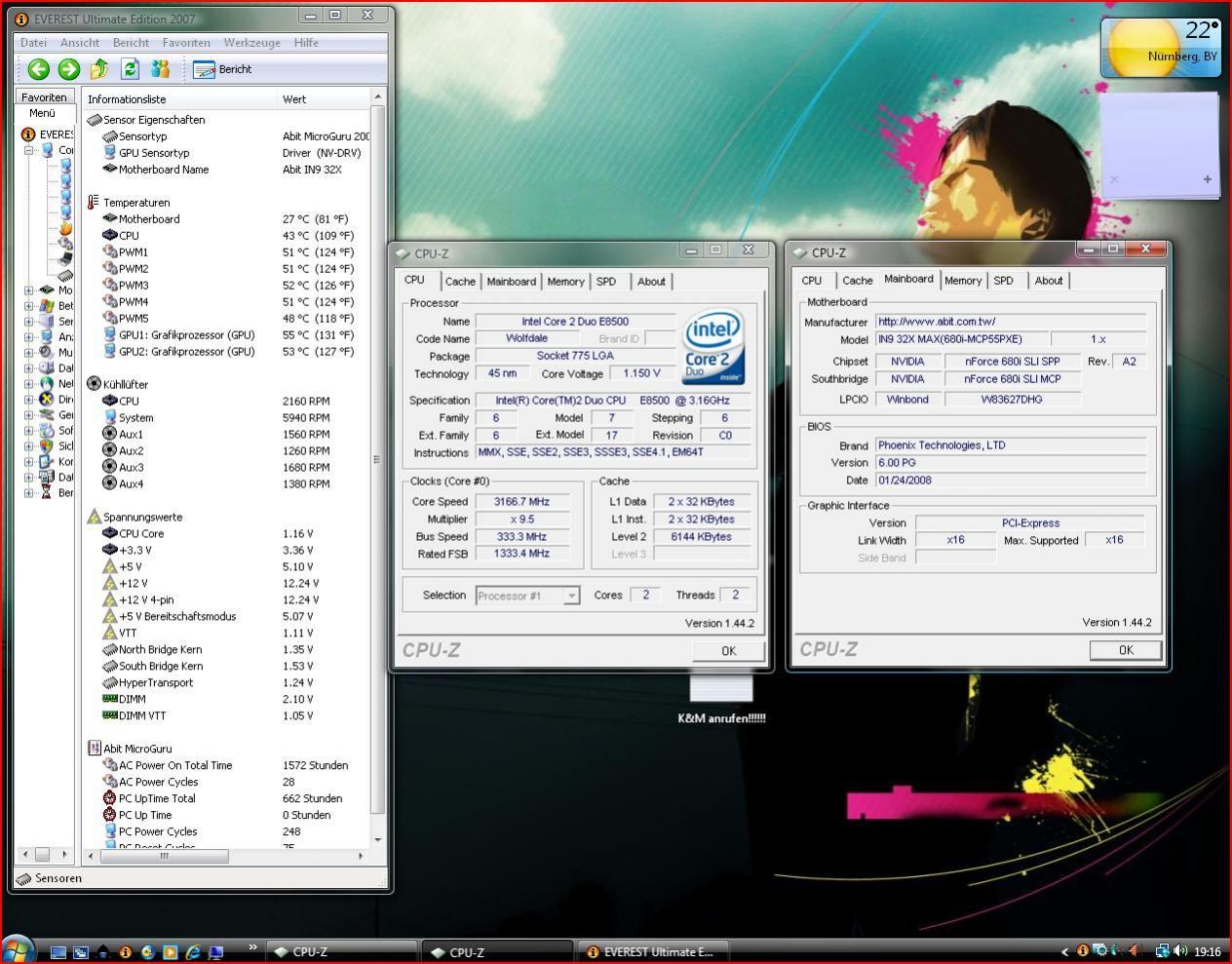The height and width of the screenshot is (964, 1232).
Task: Add a note with the plus icon
Action: [1207, 179]
